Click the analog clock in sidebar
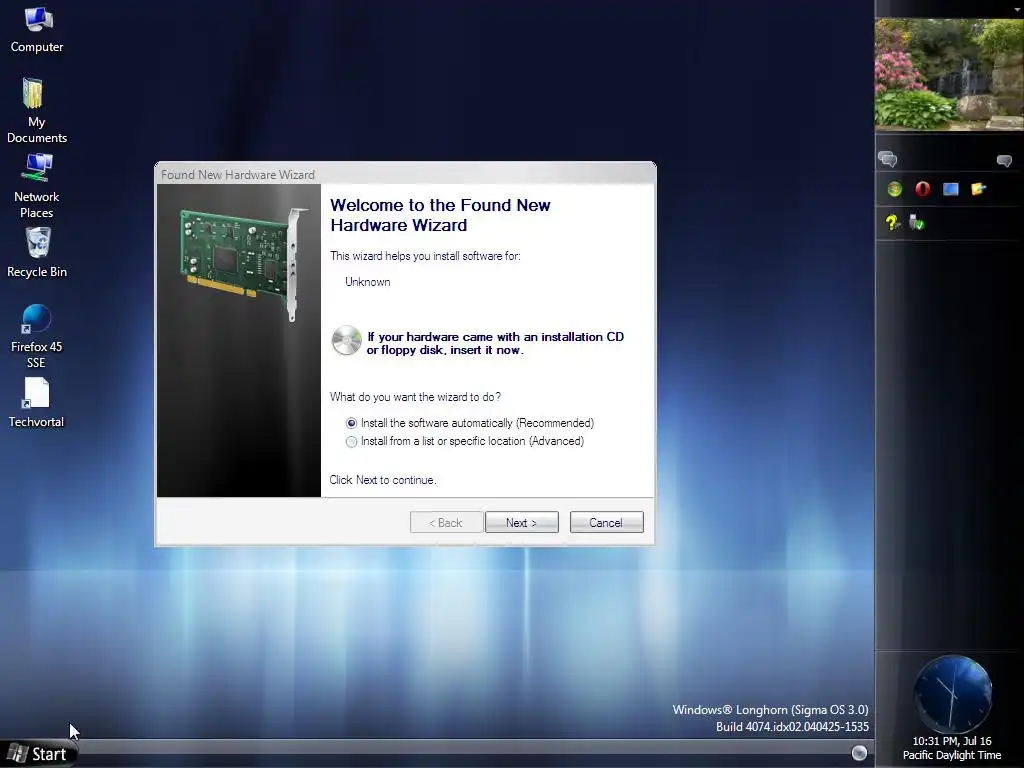 (952, 694)
